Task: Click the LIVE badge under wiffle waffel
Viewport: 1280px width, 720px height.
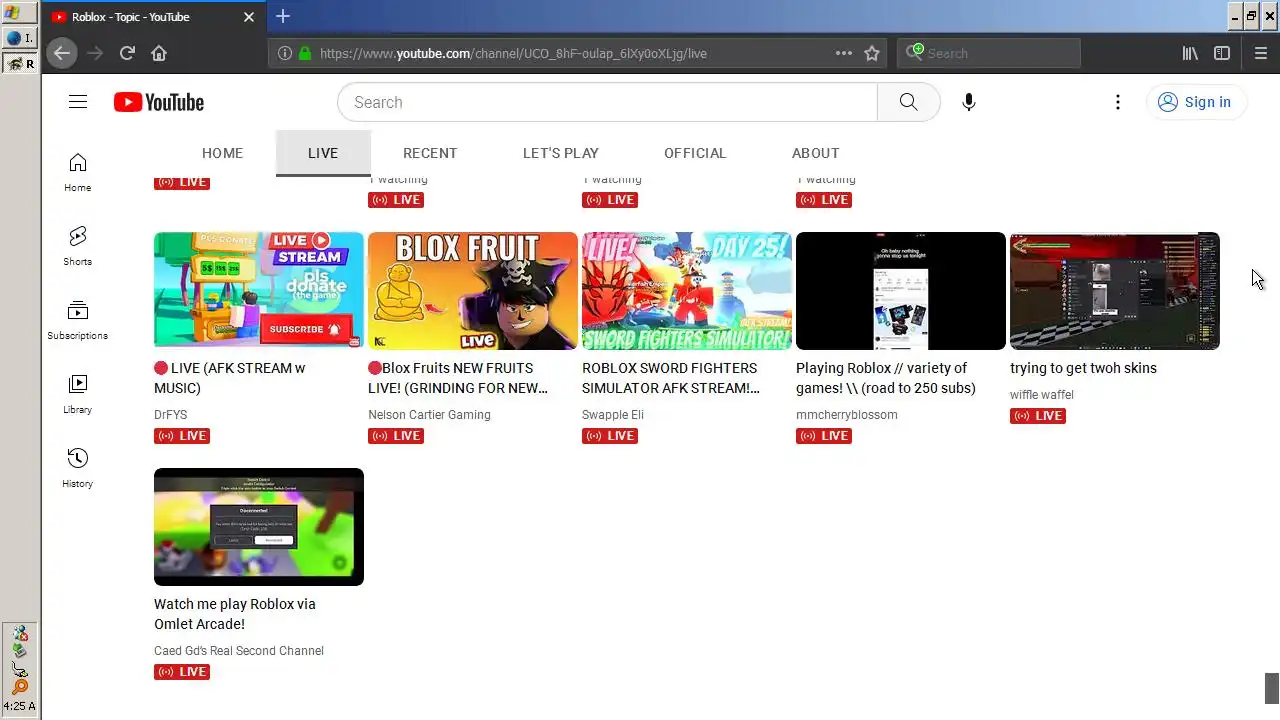Action: click(x=1038, y=416)
